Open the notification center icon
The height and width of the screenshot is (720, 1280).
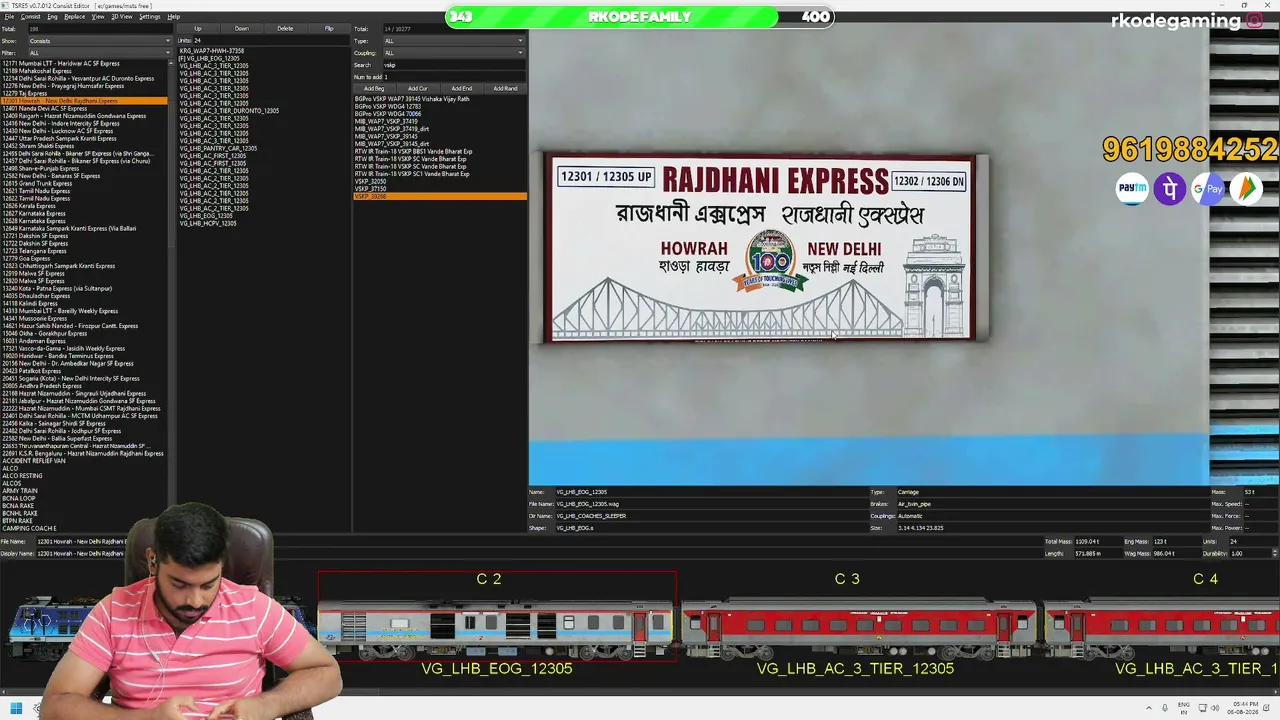tap(1268, 709)
